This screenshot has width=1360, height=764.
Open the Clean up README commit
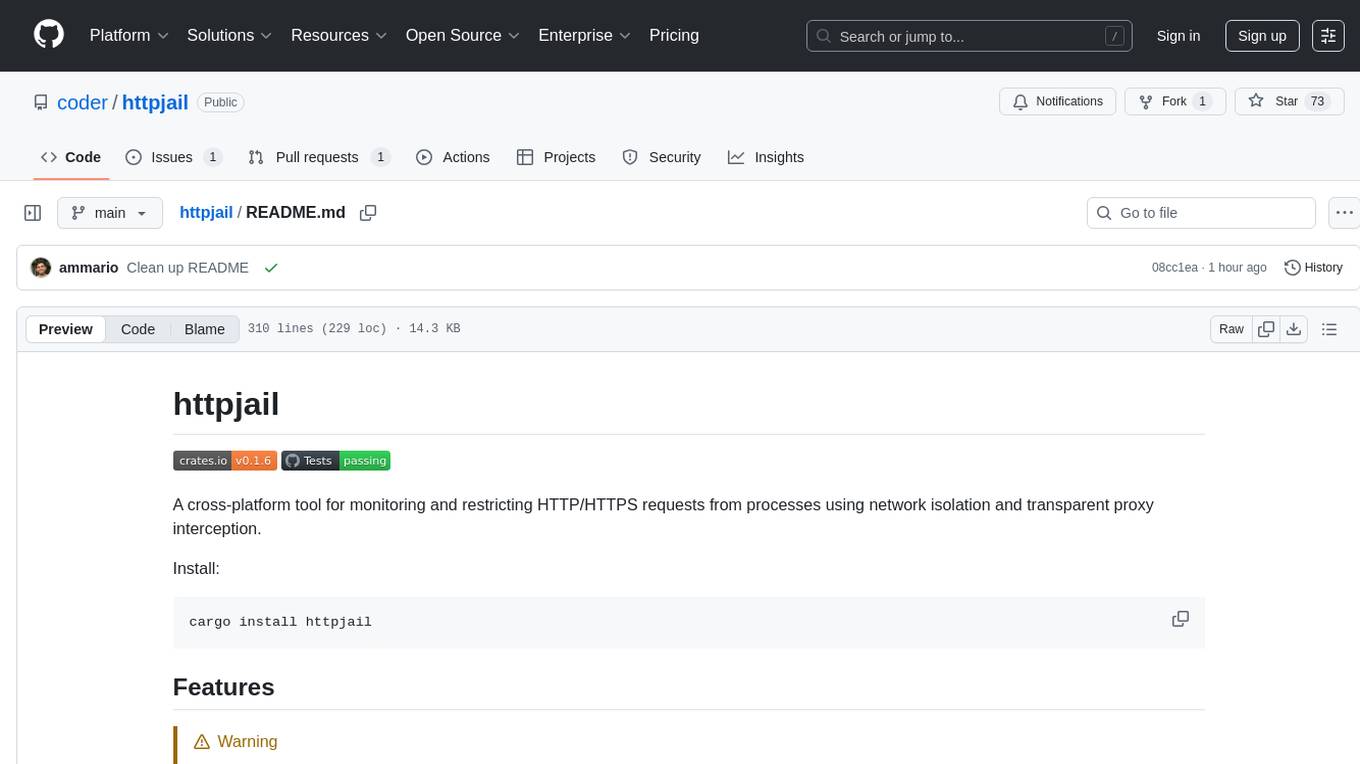tap(187, 268)
